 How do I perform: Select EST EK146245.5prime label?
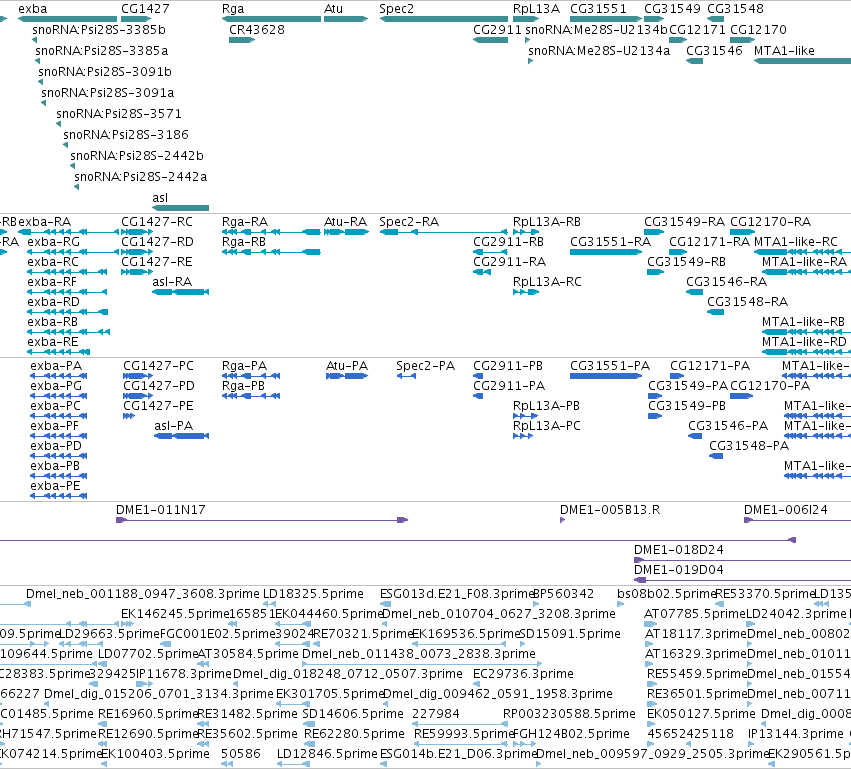pyautogui.click(x=175, y=614)
